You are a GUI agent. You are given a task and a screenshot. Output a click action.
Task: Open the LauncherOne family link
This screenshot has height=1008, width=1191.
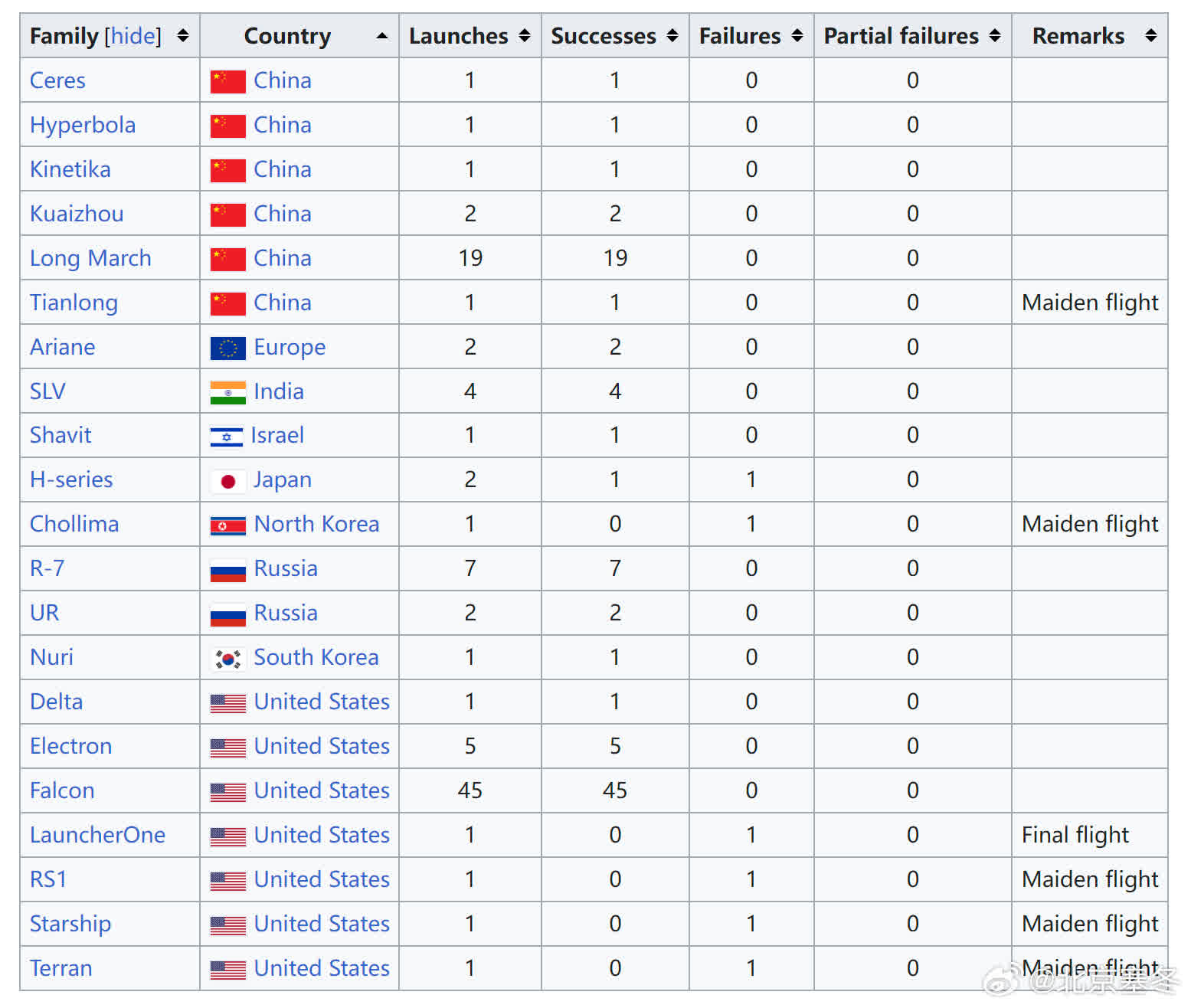point(97,835)
